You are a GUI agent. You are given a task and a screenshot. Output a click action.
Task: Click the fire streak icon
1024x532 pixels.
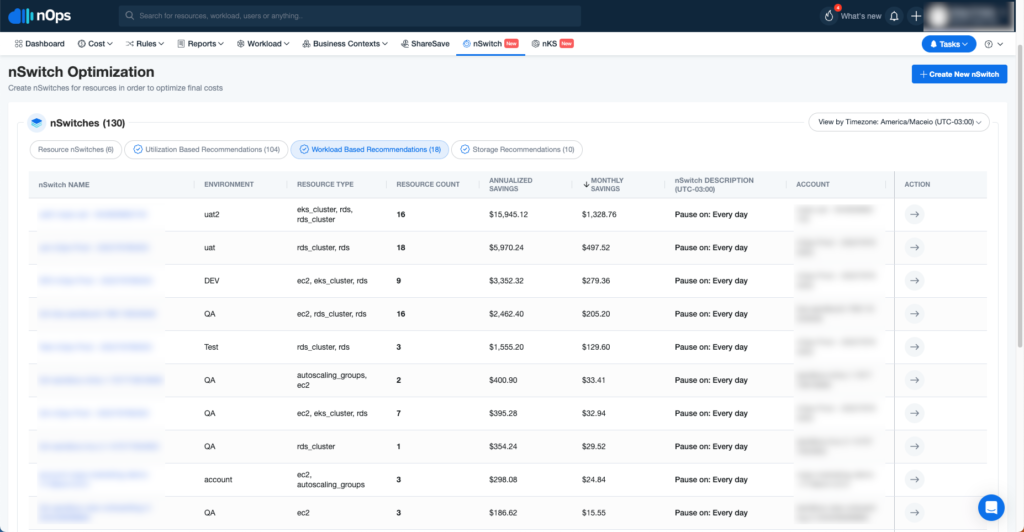pyautogui.click(x=829, y=16)
